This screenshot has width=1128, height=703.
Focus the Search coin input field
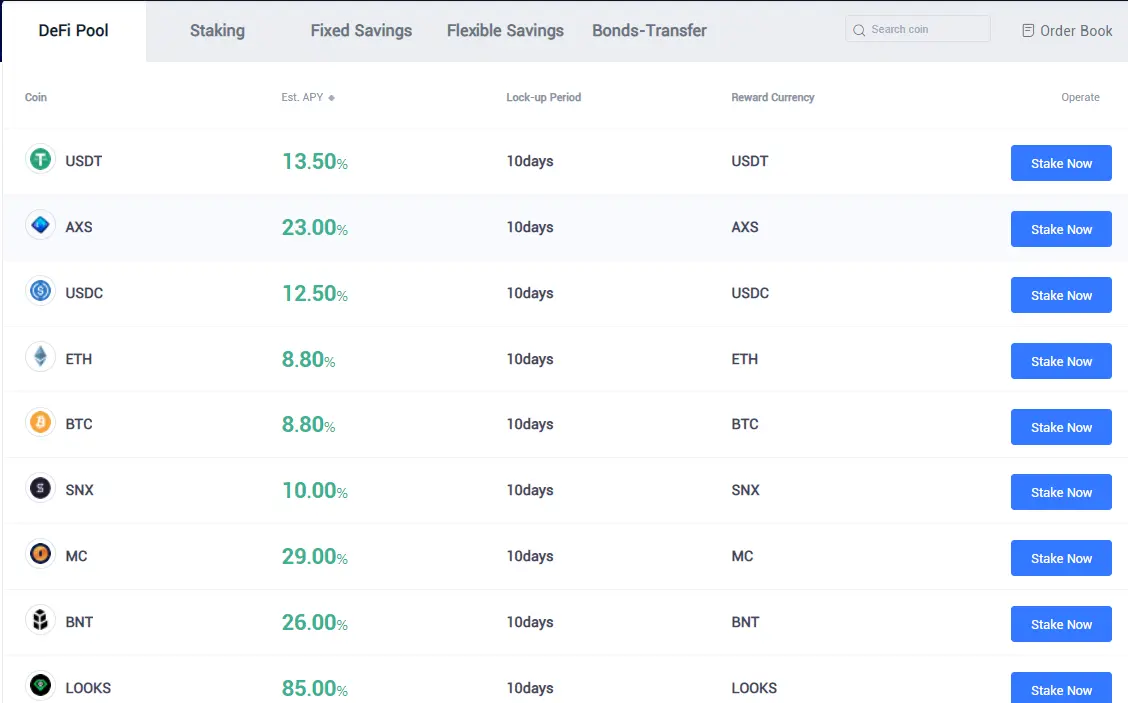[917, 29]
